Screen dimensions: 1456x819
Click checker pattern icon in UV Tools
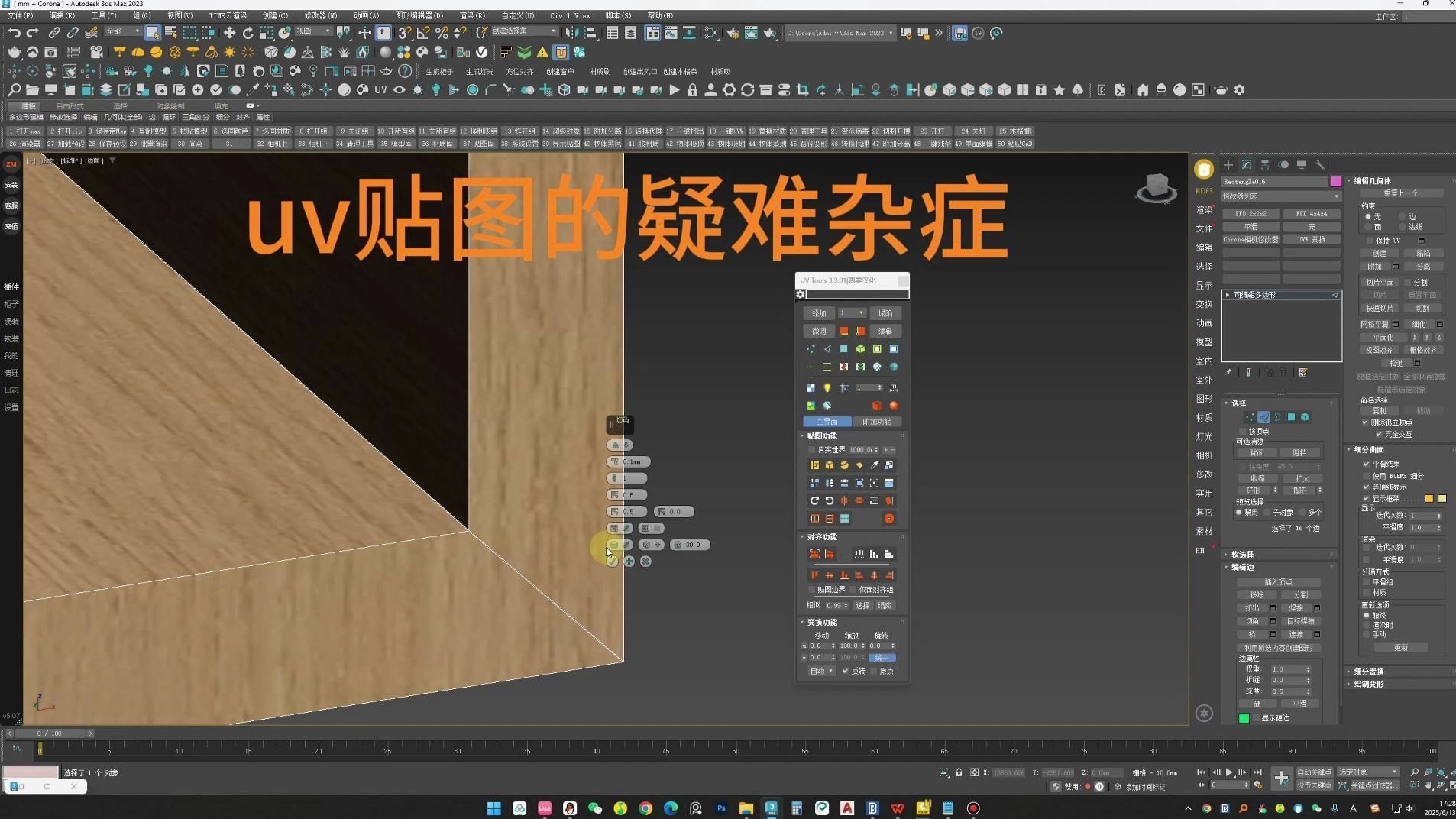[811, 388]
